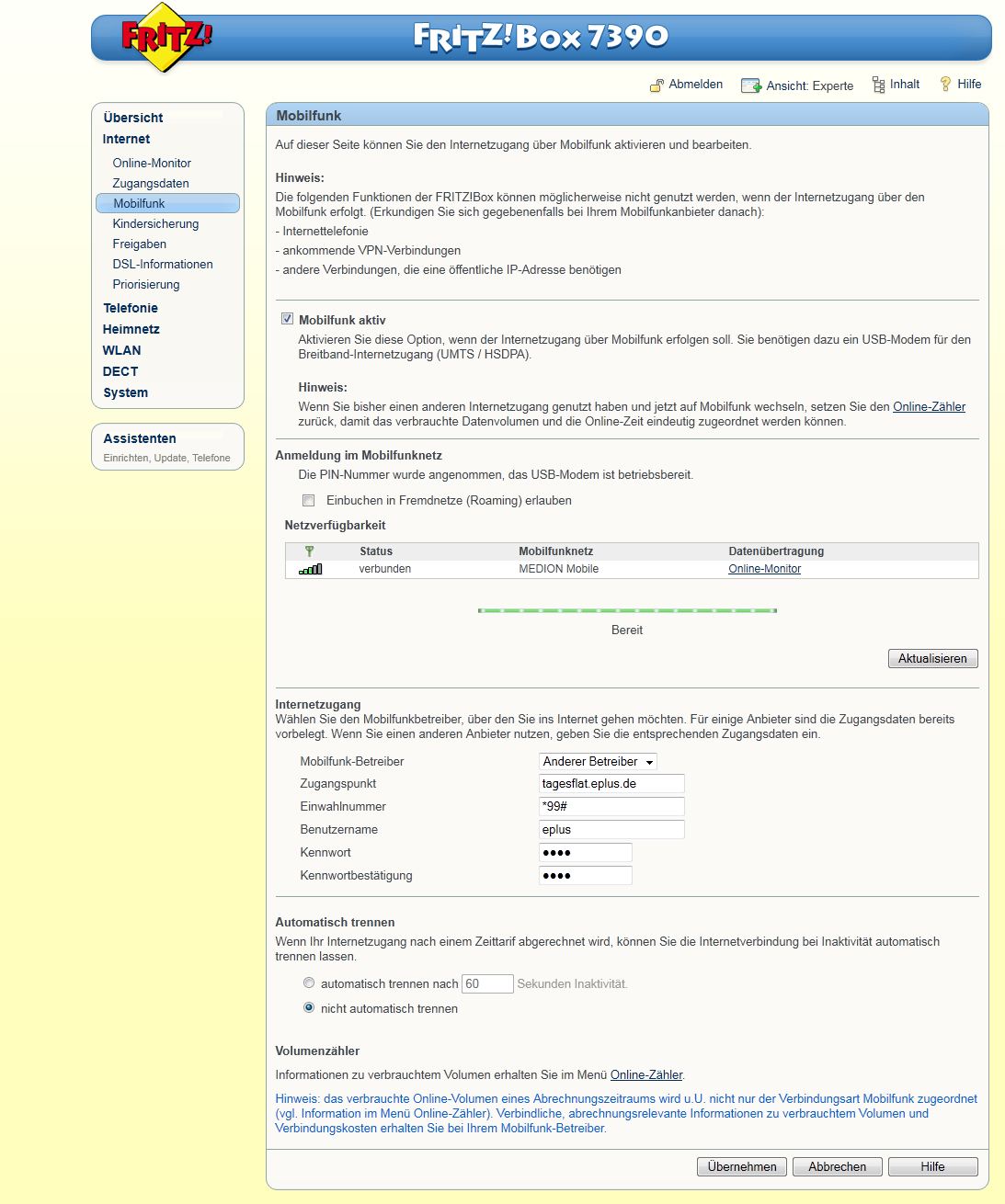Select nicht automatisch trennen radio button
This screenshot has width=1005, height=1204.
[x=309, y=1007]
